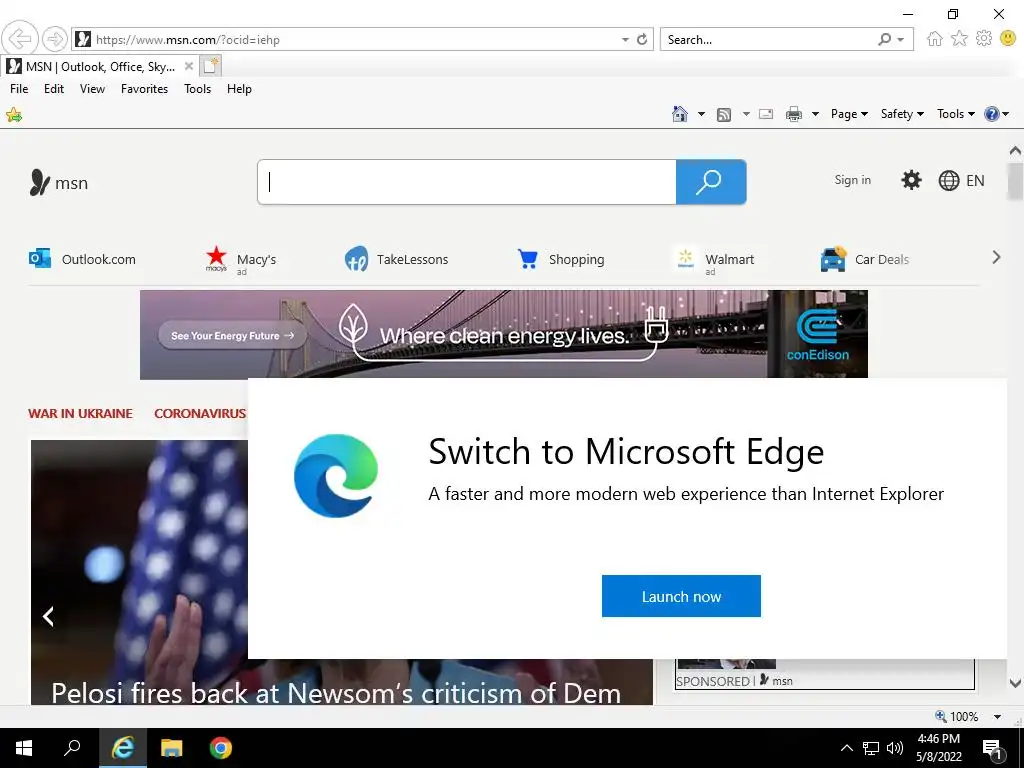Click the blue MSN search magnifier button

pyautogui.click(x=711, y=182)
